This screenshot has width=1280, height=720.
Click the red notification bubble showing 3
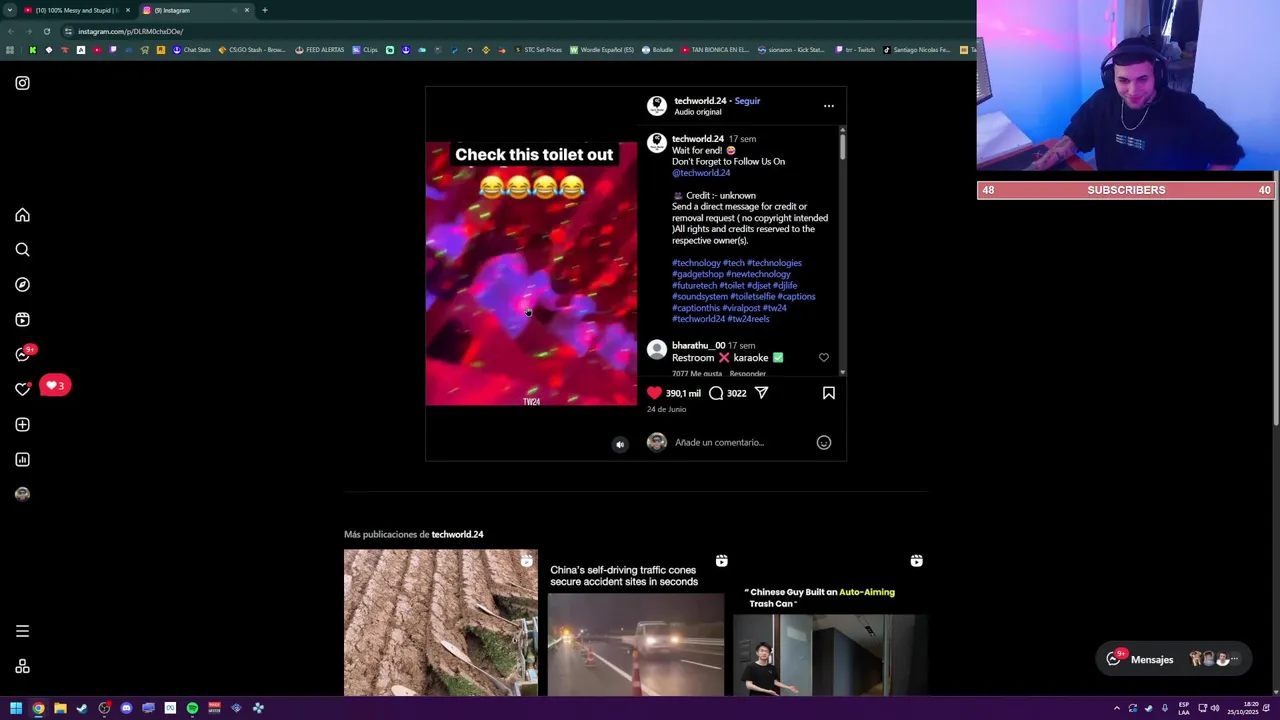55,385
